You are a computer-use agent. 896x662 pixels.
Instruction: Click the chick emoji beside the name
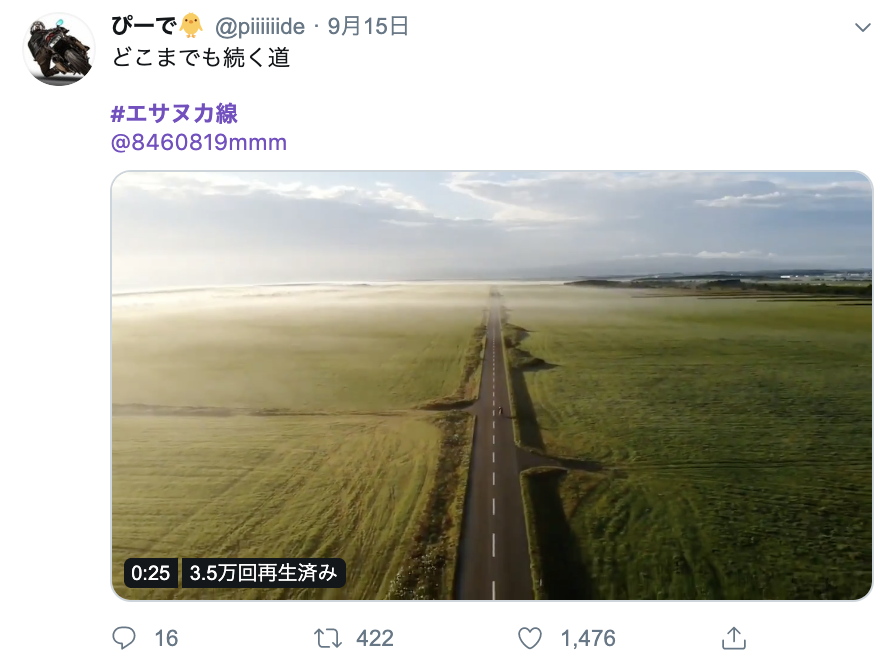pos(191,26)
